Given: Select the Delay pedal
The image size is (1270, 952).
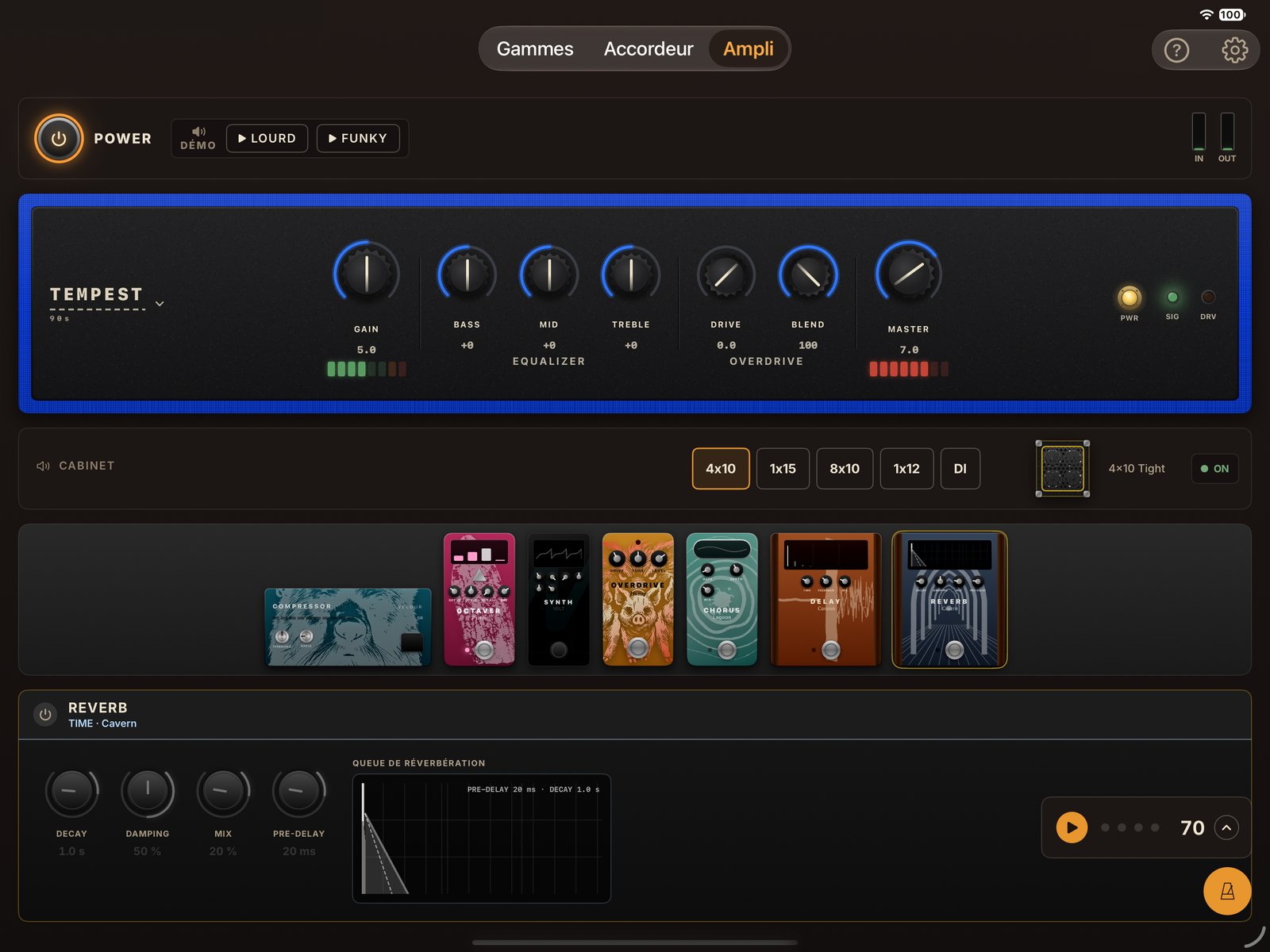Looking at the screenshot, I should pos(825,599).
